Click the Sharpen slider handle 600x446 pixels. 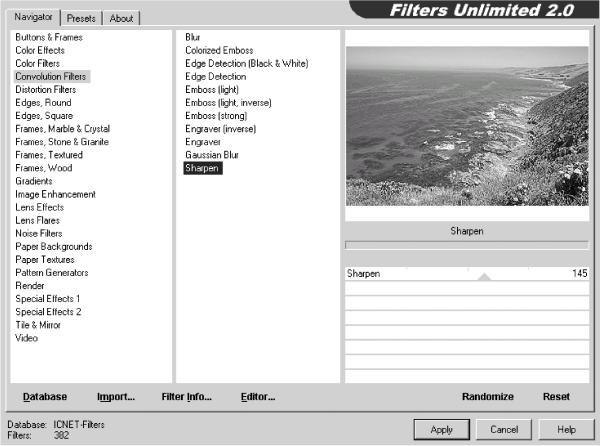(x=484, y=276)
